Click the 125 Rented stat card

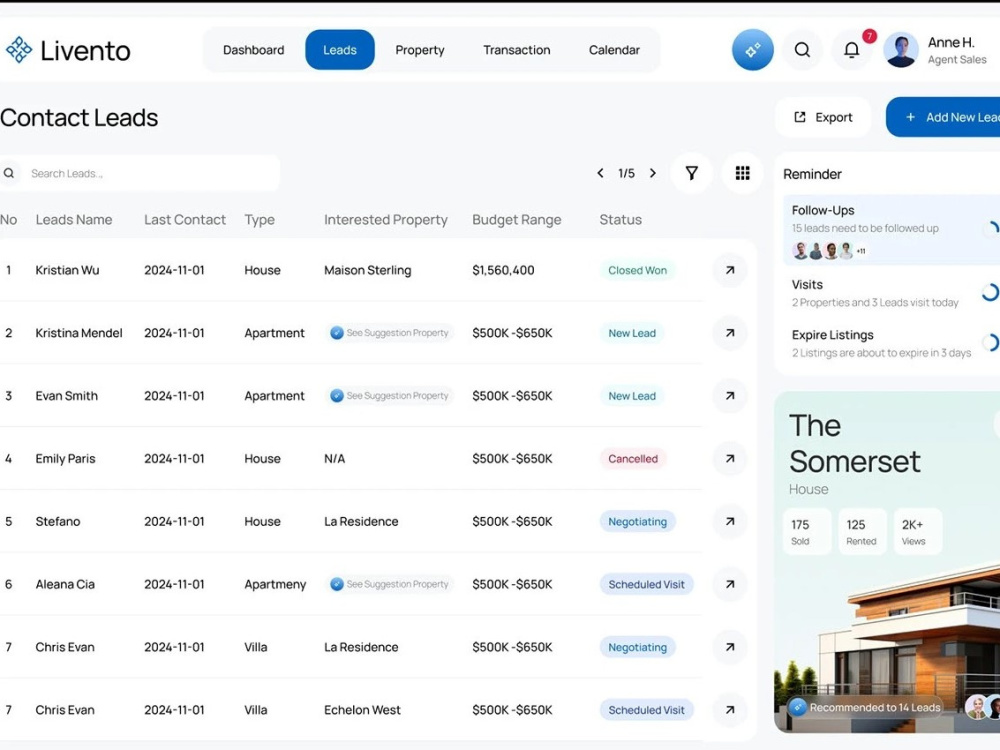(x=862, y=531)
